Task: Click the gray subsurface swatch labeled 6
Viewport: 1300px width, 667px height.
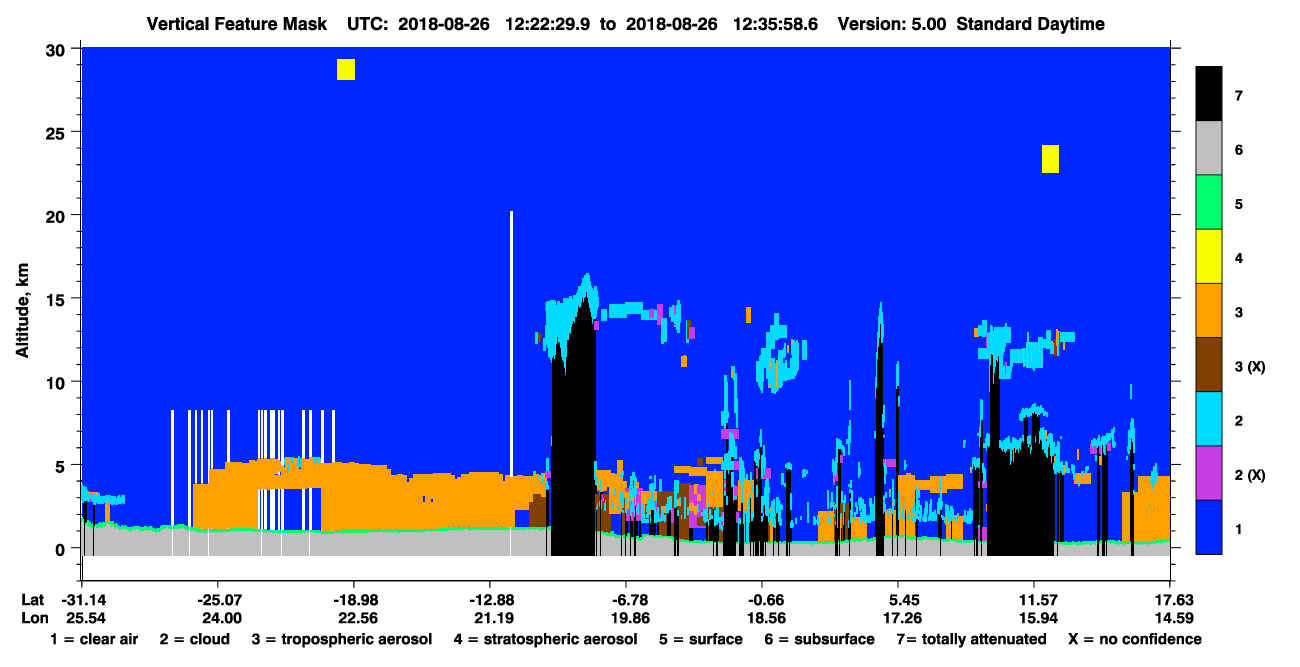Action: point(1209,149)
